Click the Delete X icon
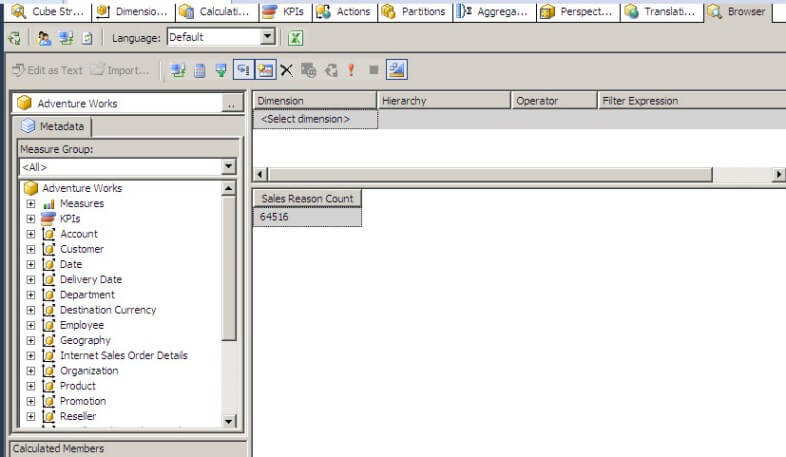 pyautogui.click(x=286, y=70)
